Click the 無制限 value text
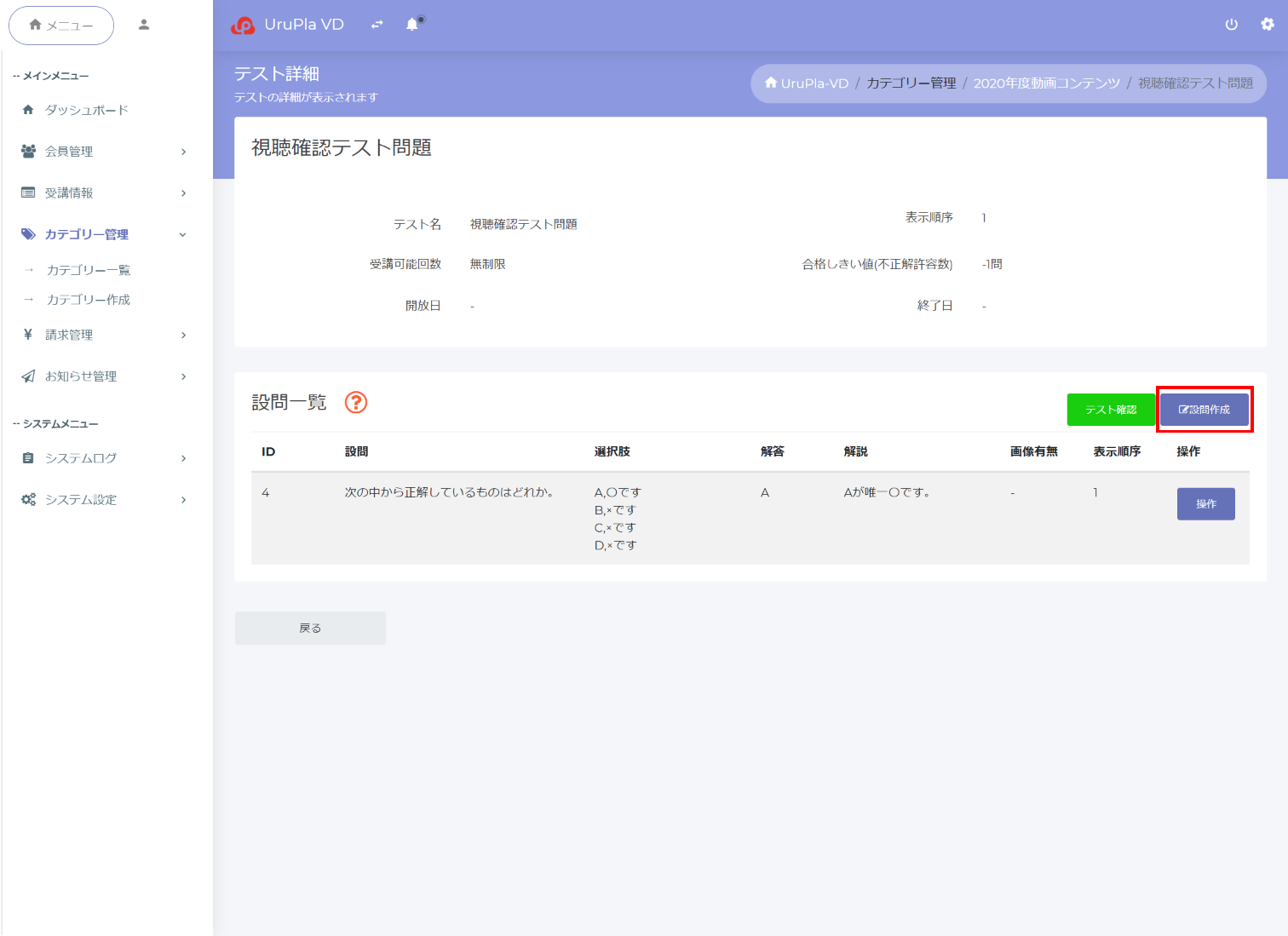Image resolution: width=1288 pixels, height=936 pixels. click(x=488, y=264)
